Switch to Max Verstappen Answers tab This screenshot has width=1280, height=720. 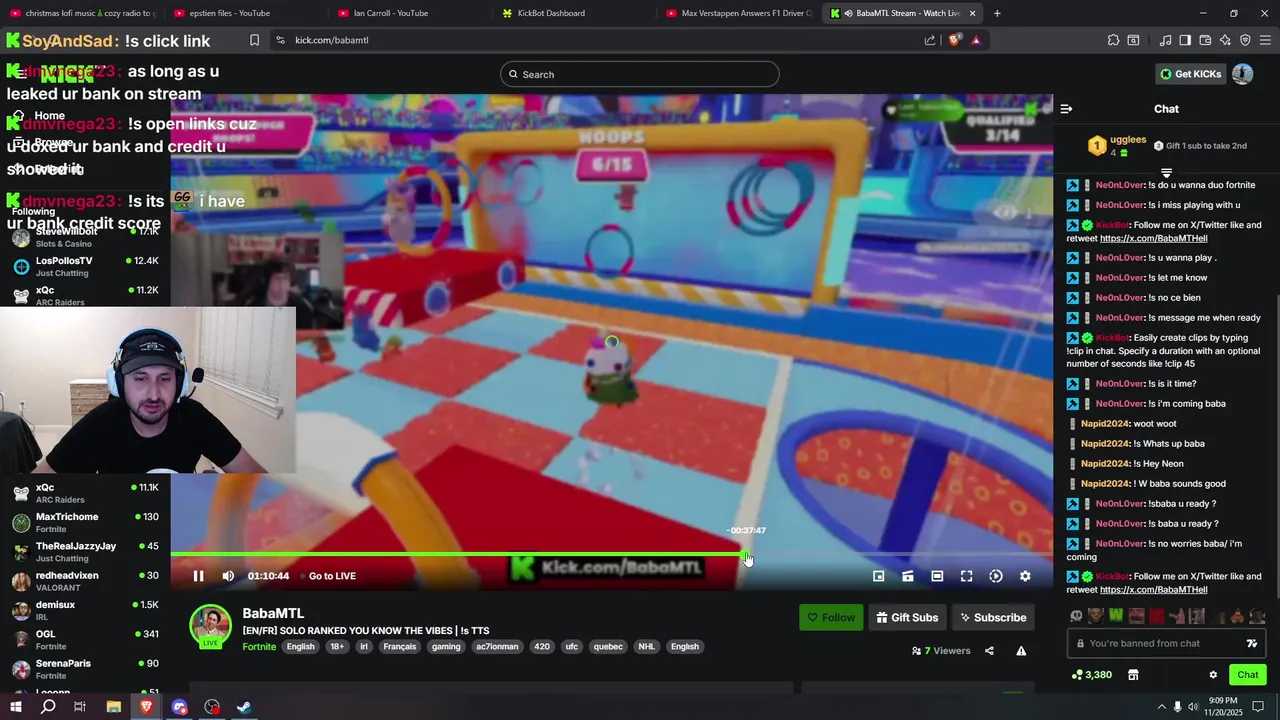coord(739,13)
